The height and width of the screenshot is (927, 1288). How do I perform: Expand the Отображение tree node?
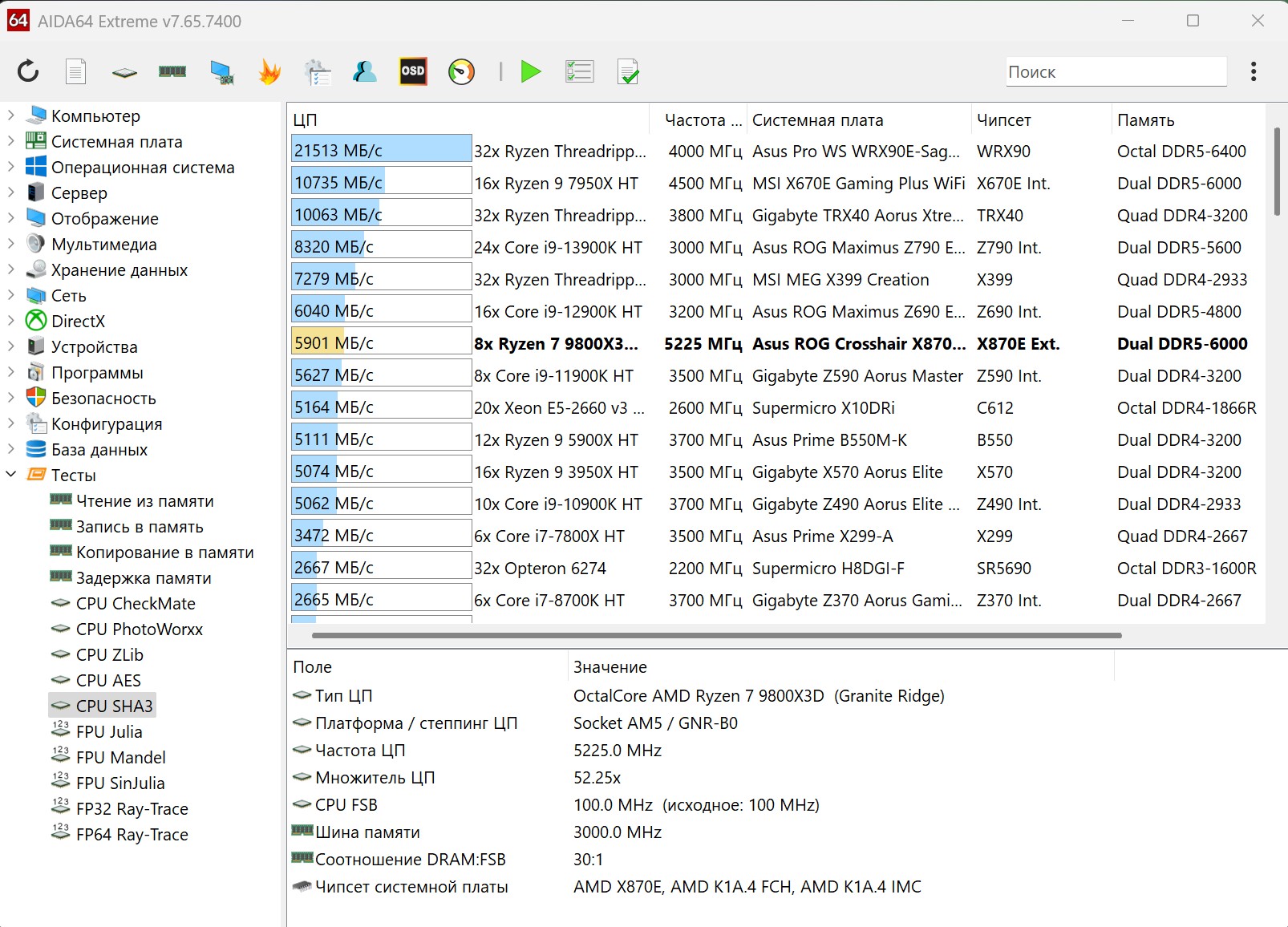[11, 218]
